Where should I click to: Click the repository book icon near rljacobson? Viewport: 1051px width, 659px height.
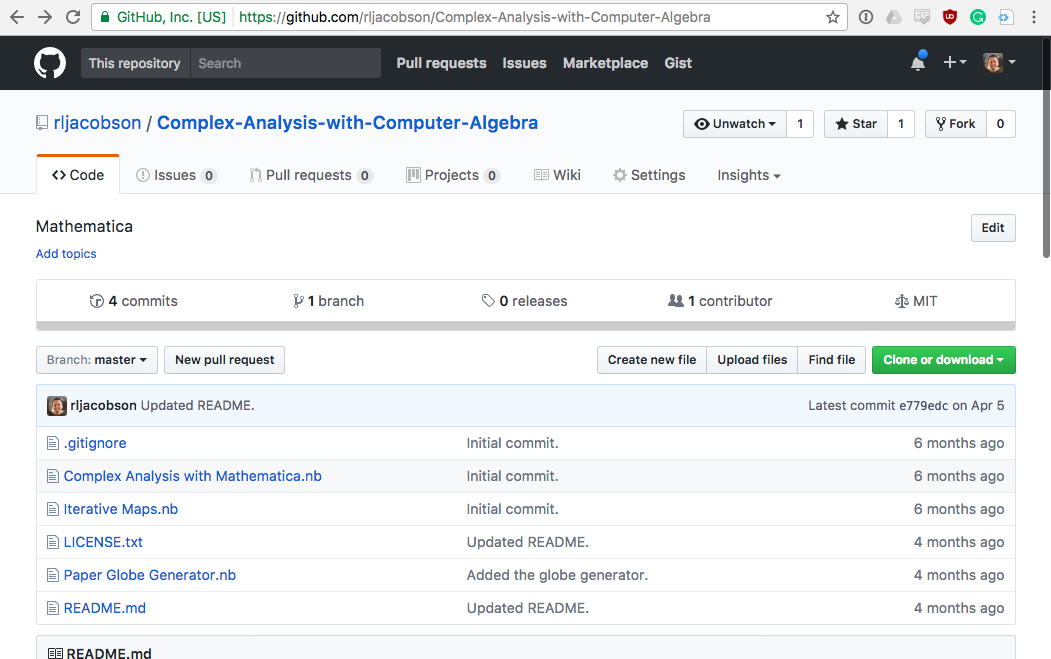tap(42, 123)
